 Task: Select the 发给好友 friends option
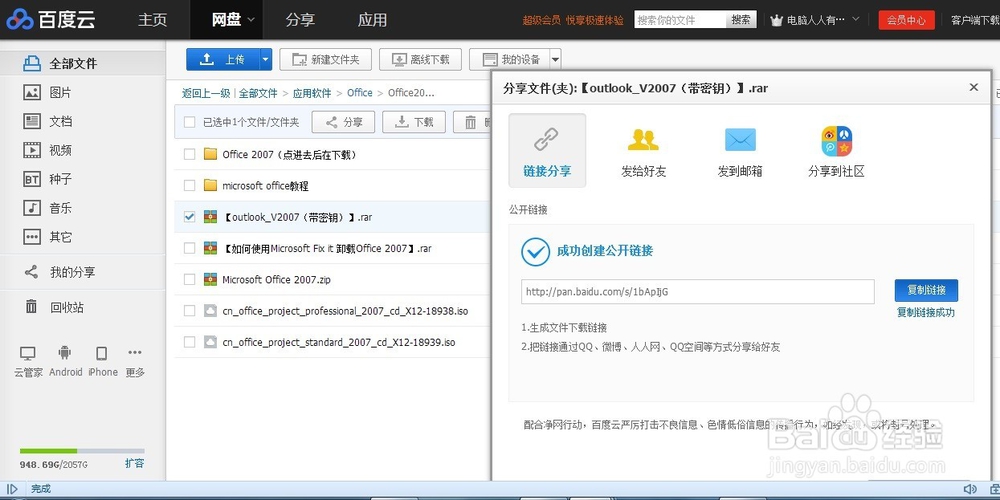[643, 152]
